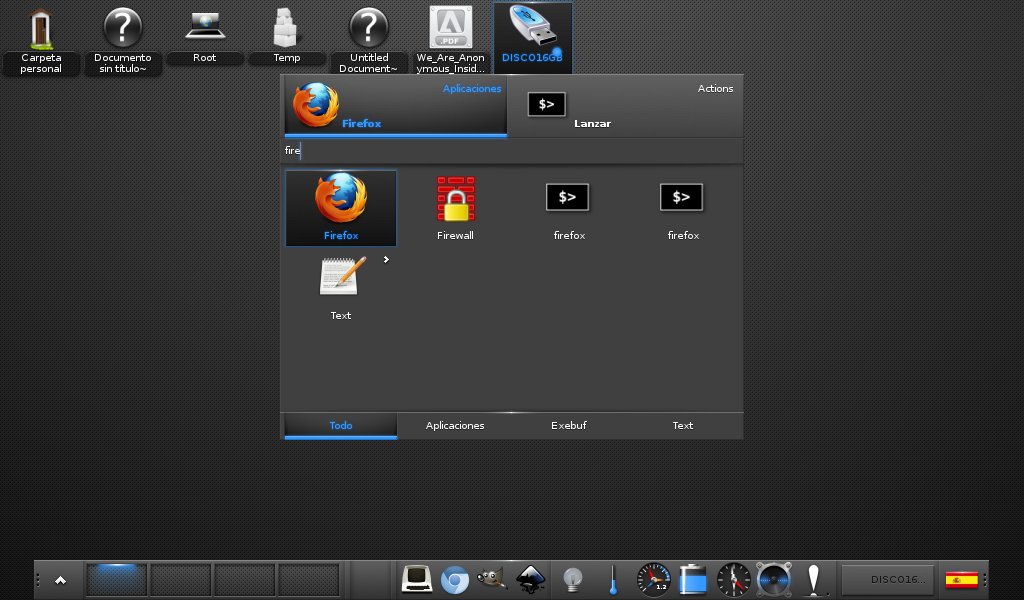The width and height of the screenshot is (1024, 600).
Task: Click the Chromium browser shelf icon
Action: [x=455, y=579]
